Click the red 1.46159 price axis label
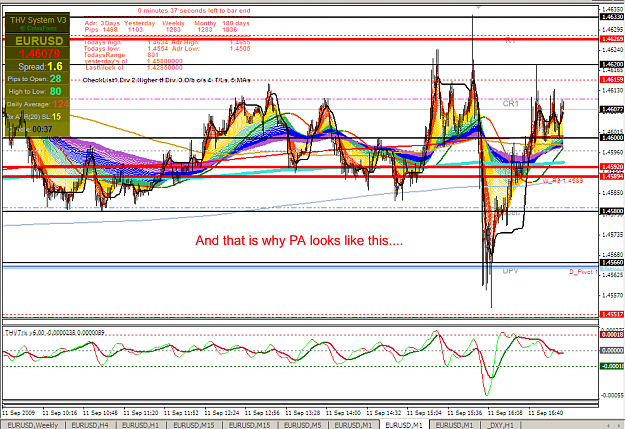The height and width of the screenshot is (429, 625). pyautogui.click(x=612, y=80)
